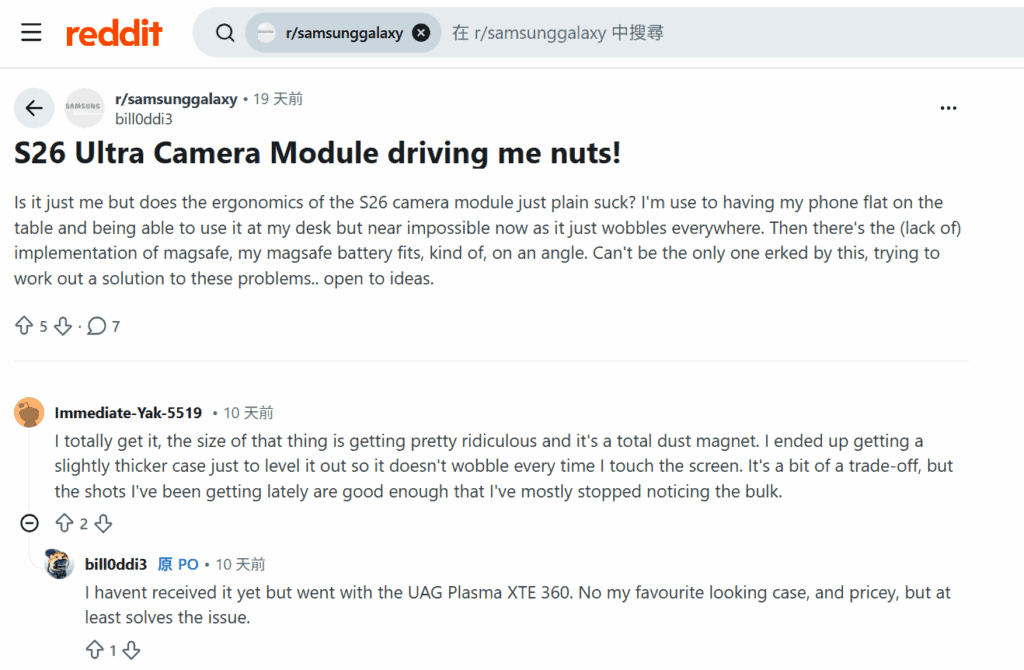
Task: Focus the search r/samsunggalaxy input field
Action: pos(731,33)
